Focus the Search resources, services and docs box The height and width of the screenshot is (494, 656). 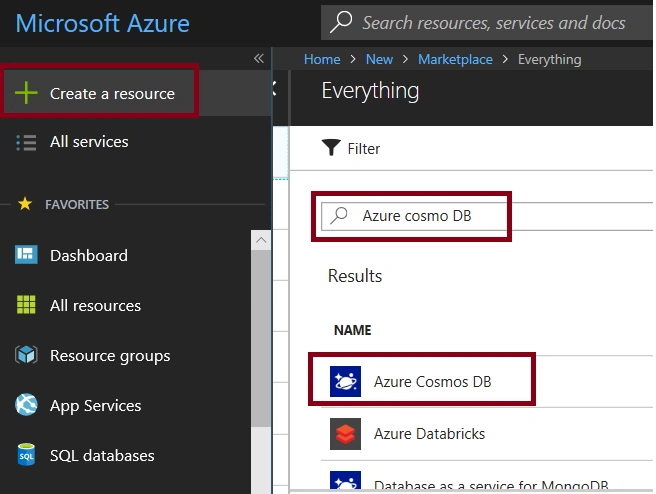tap(487, 23)
